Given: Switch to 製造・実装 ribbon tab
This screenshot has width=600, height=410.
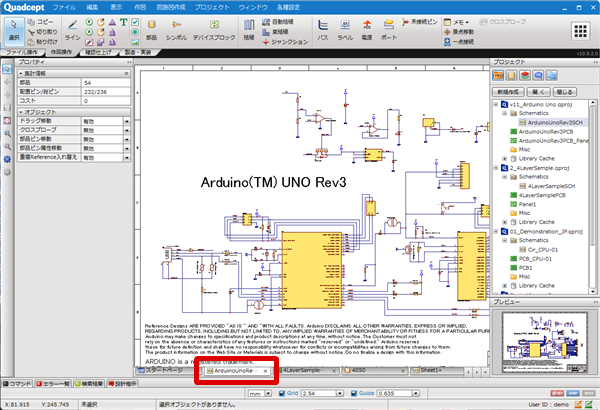Looking at the screenshot, I should pos(138,52).
